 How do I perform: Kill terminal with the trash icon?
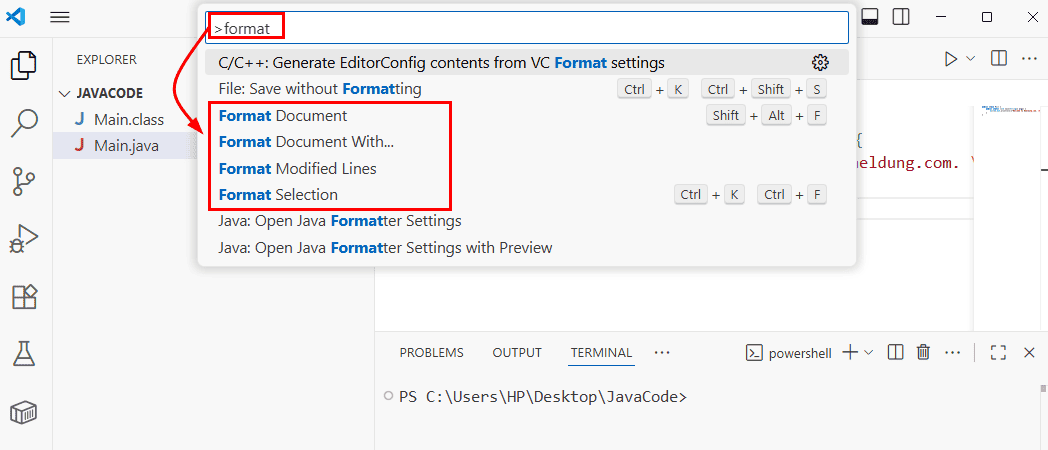[924, 352]
